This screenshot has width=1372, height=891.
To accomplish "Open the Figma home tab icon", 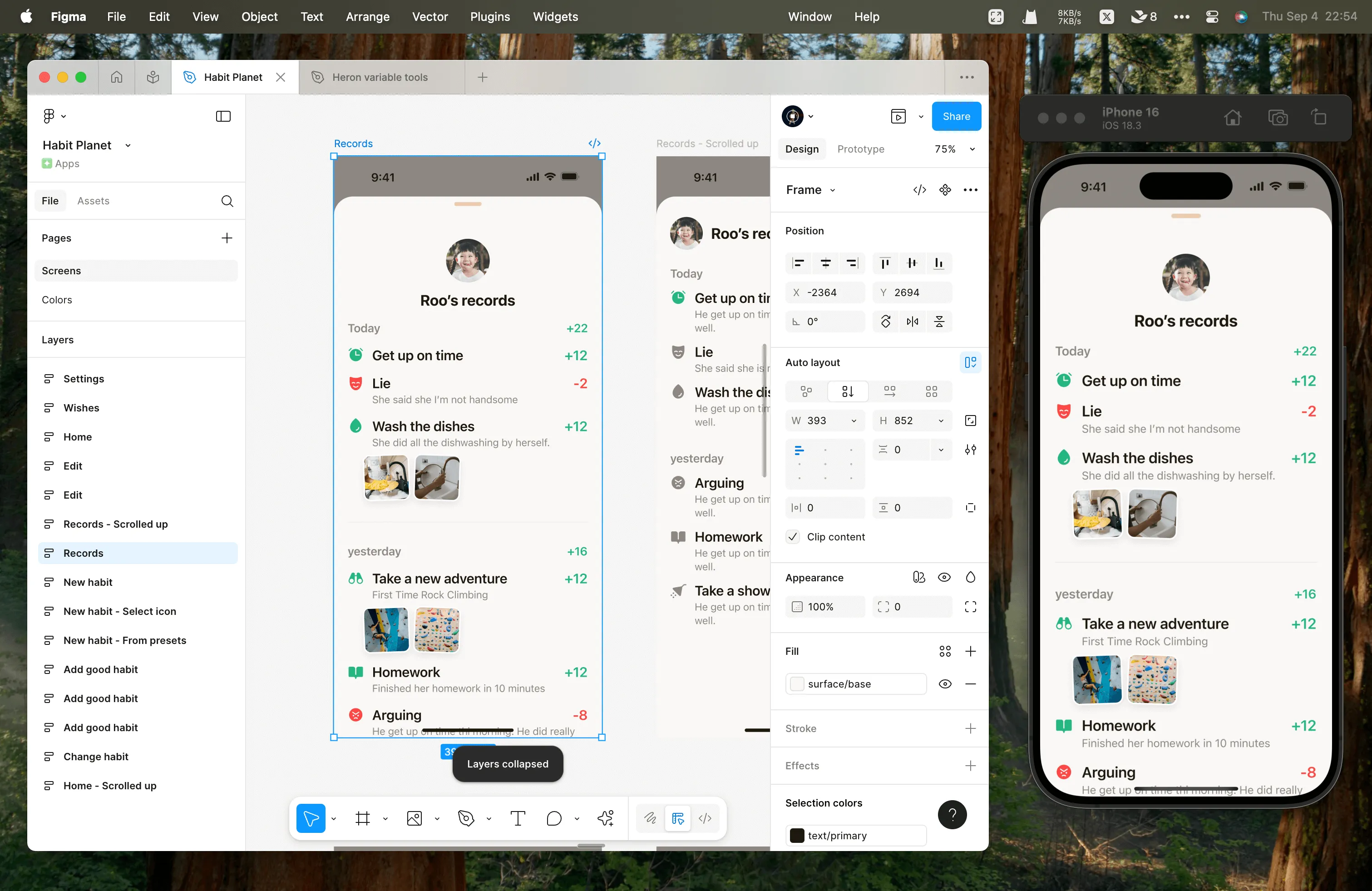I will tap(116, 77).
